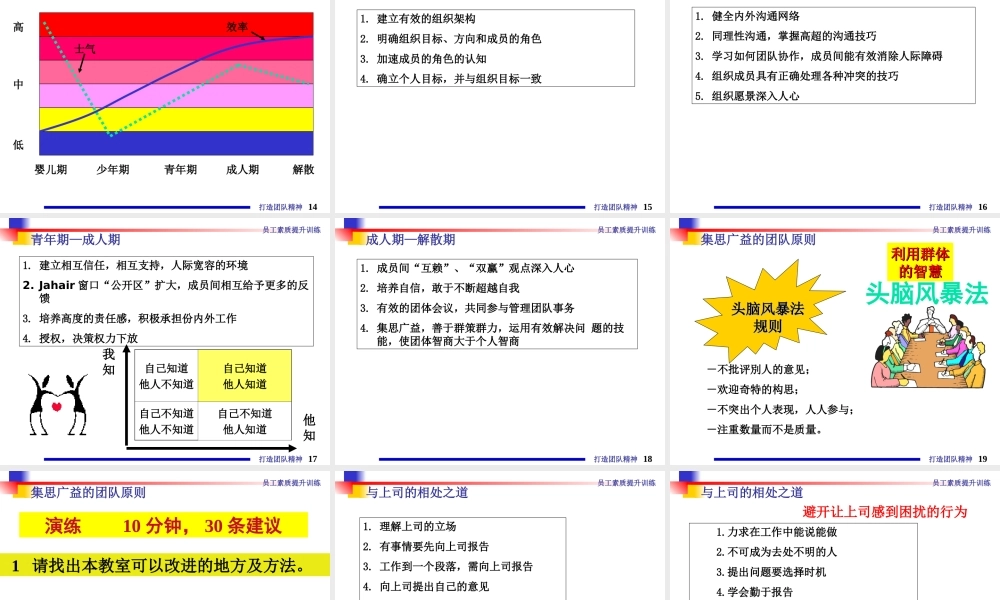Select the 婴儿期 axis label
The image size is (1000, 600).
point(51,169)
